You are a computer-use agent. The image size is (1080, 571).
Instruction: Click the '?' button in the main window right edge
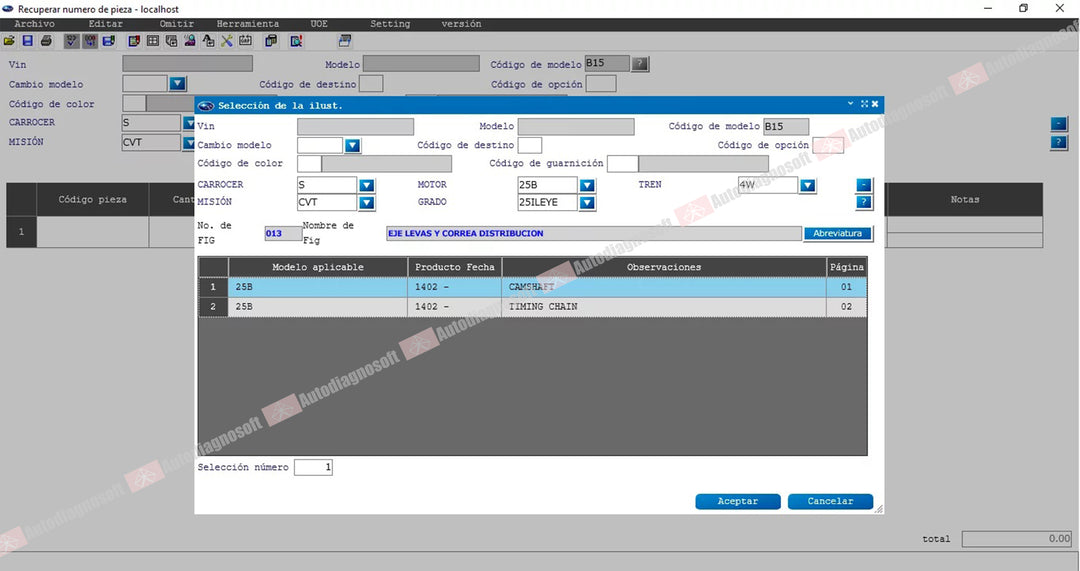coord(1059,143)
